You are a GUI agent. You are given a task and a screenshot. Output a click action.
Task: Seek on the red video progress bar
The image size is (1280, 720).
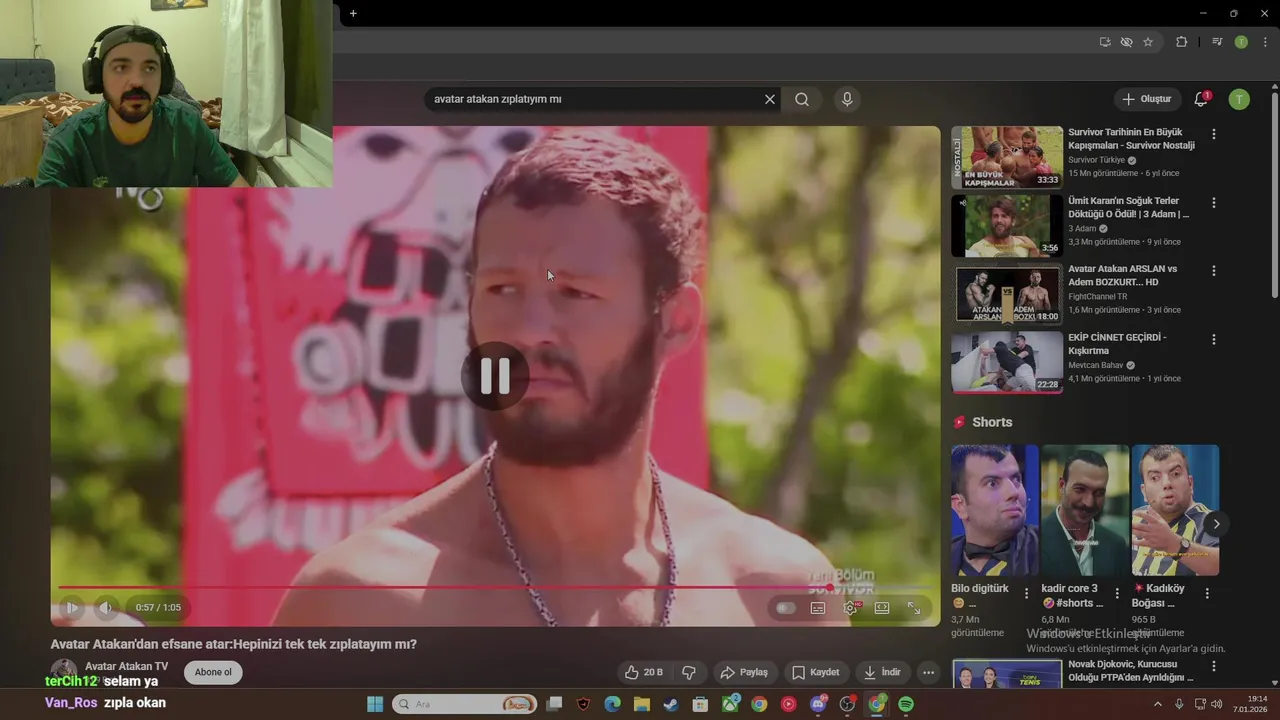(496, 587)
